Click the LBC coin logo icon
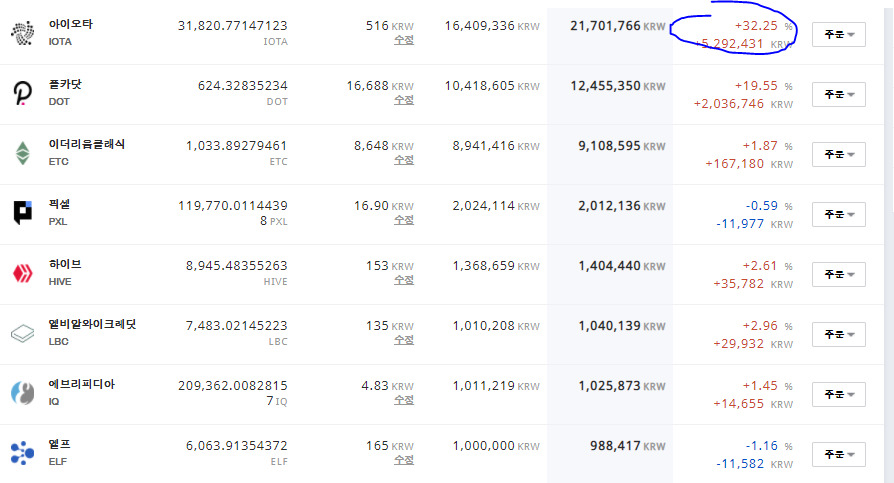Screen dimensions: 894x483 (x=23, y=334)
